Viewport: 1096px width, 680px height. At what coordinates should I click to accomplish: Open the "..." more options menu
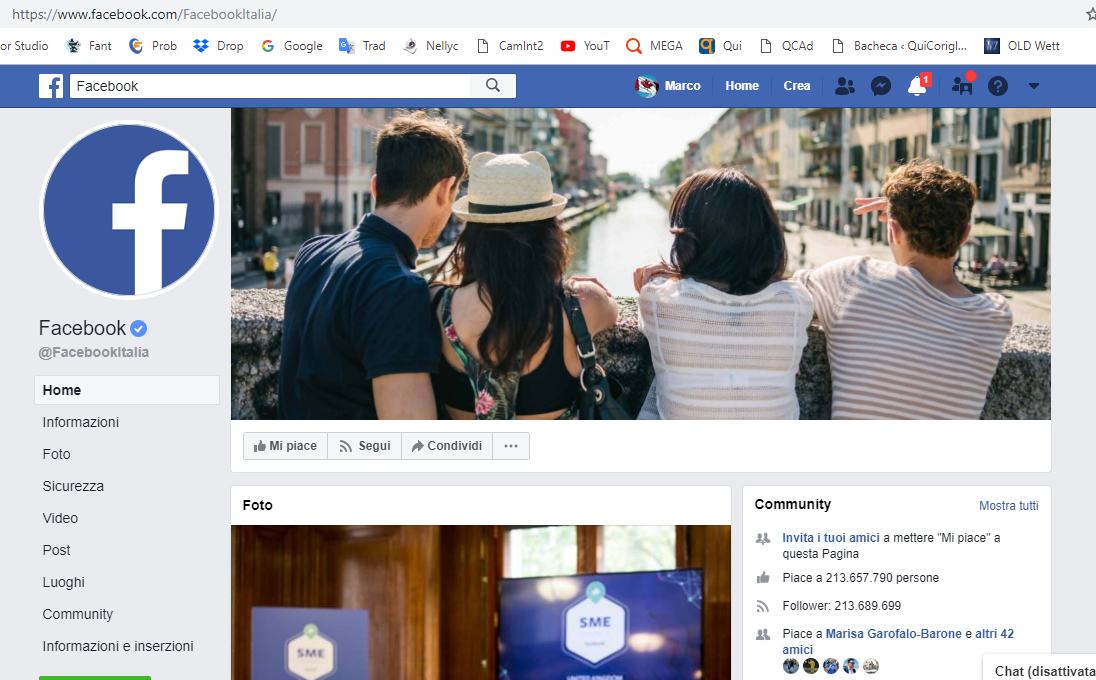(x=510, y=446)
